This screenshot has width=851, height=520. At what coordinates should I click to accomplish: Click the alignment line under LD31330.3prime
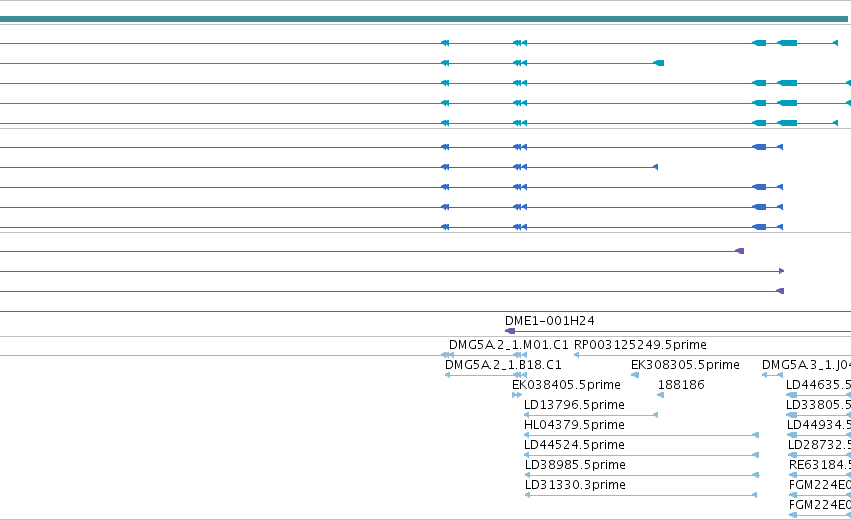pos(641,495)
